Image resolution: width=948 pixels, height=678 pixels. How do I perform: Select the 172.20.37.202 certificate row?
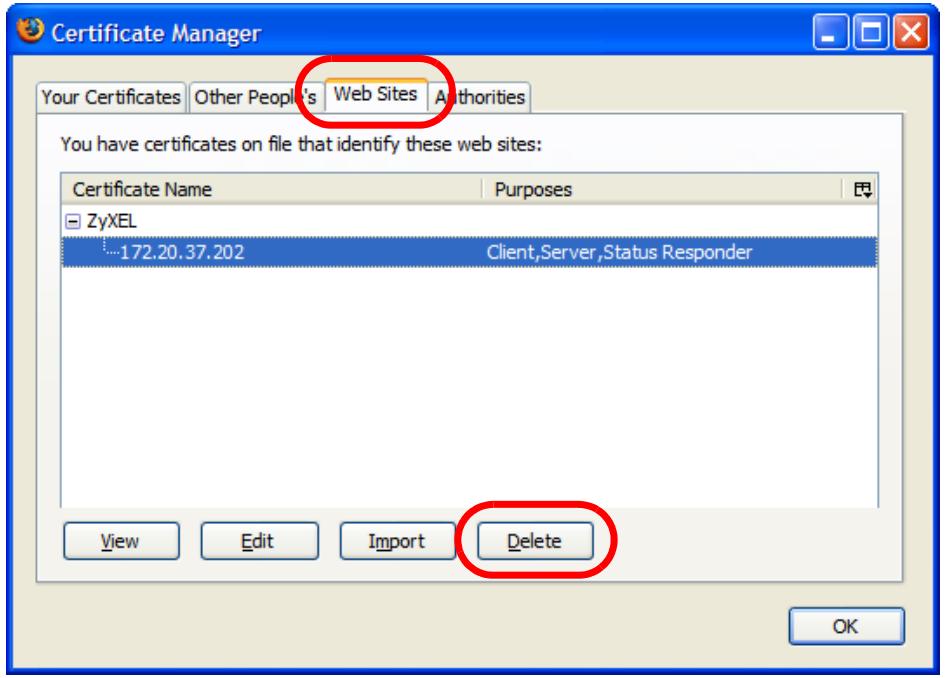469,252
